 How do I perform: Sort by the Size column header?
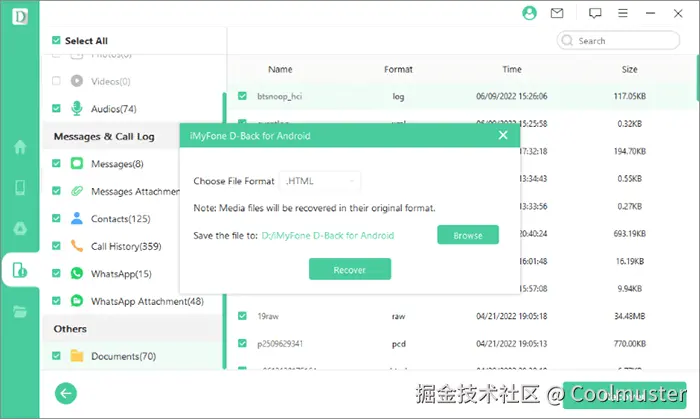coord(629,69)
